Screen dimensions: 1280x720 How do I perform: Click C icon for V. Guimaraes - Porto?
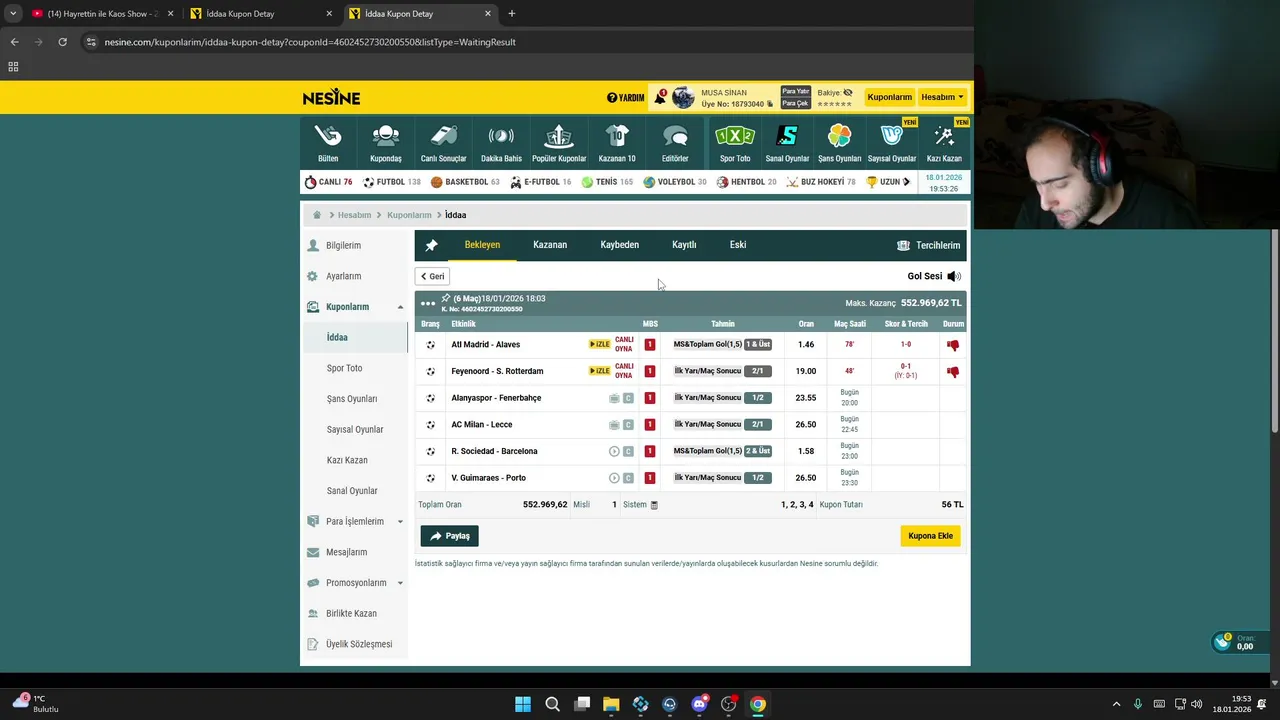(628, 478)
